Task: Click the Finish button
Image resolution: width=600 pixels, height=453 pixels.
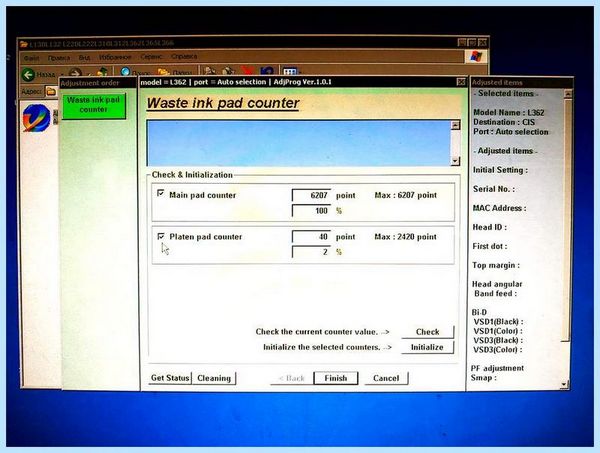Action: [336, 378]
